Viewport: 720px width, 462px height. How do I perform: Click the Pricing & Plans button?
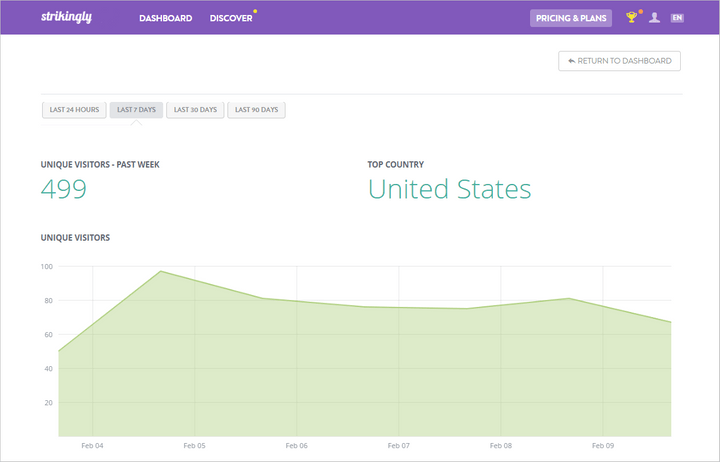570,18
